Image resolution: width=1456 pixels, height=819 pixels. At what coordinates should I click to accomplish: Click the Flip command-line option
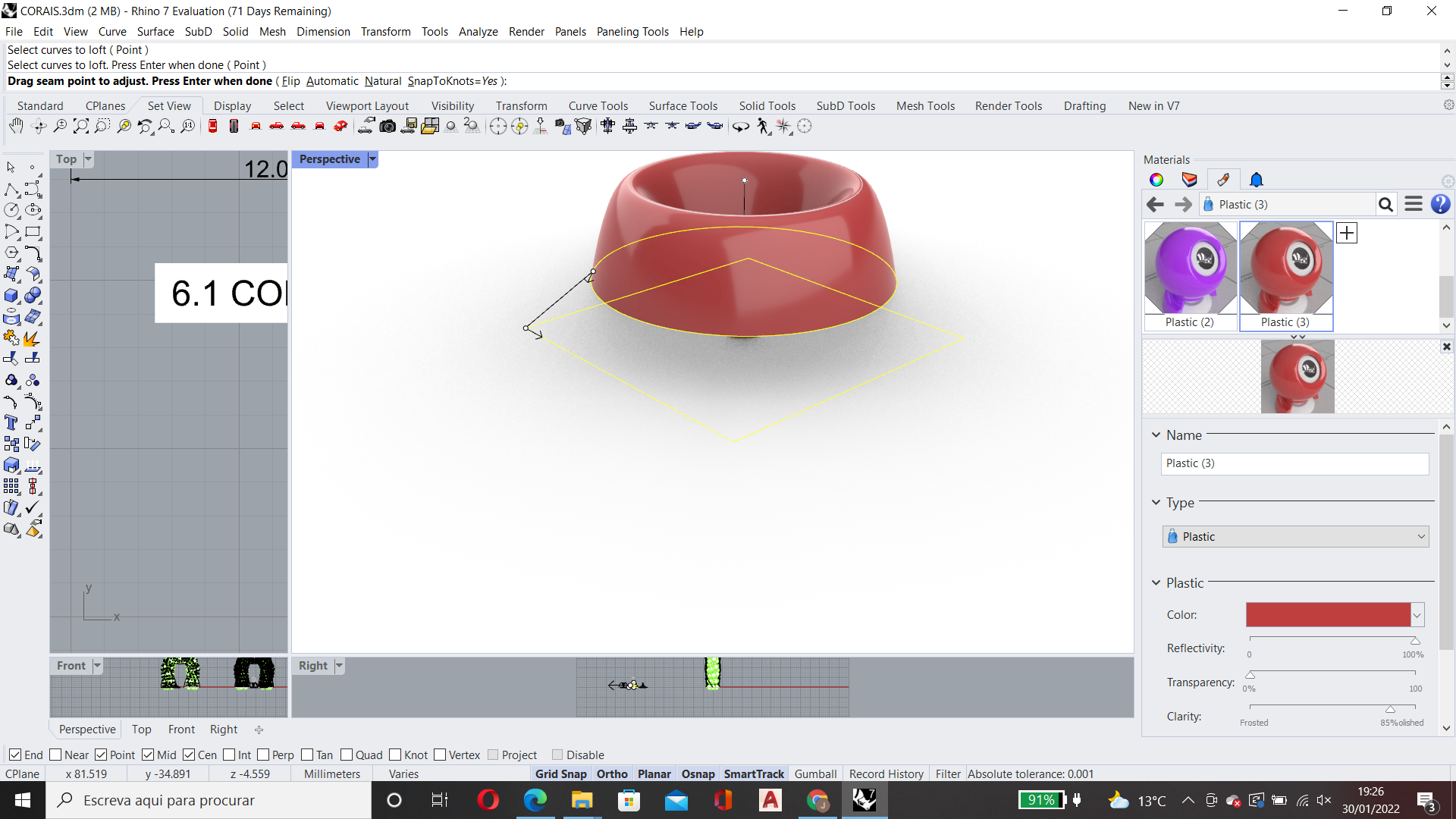pyautogui.click(x=291, y=81)
